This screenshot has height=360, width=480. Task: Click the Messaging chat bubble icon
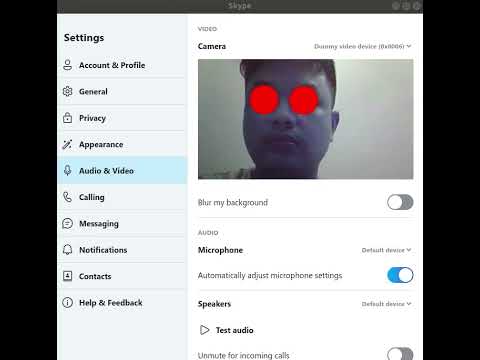68,223
